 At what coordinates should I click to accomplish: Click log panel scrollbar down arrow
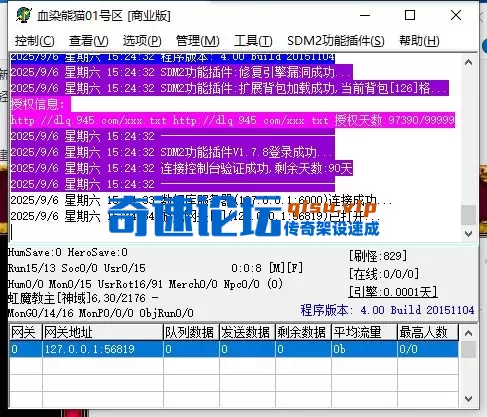[x=468, y=233]
